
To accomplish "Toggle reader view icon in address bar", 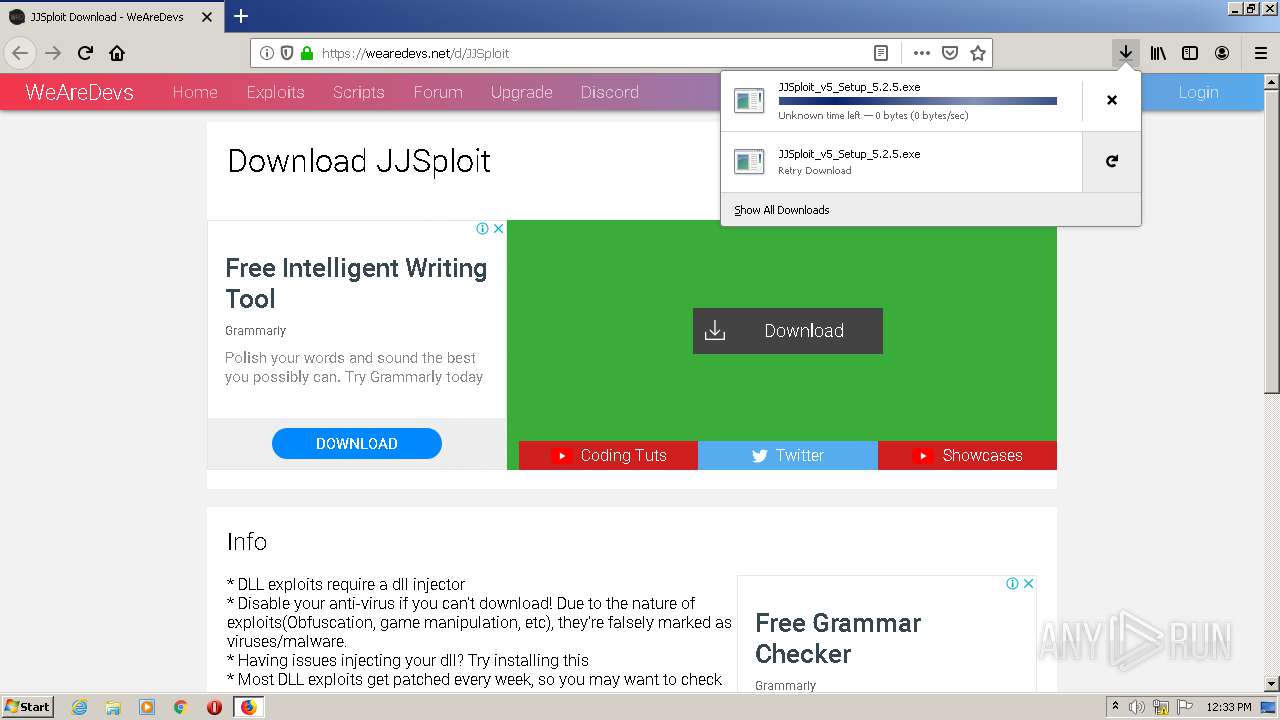I will (x=881, y=53).
